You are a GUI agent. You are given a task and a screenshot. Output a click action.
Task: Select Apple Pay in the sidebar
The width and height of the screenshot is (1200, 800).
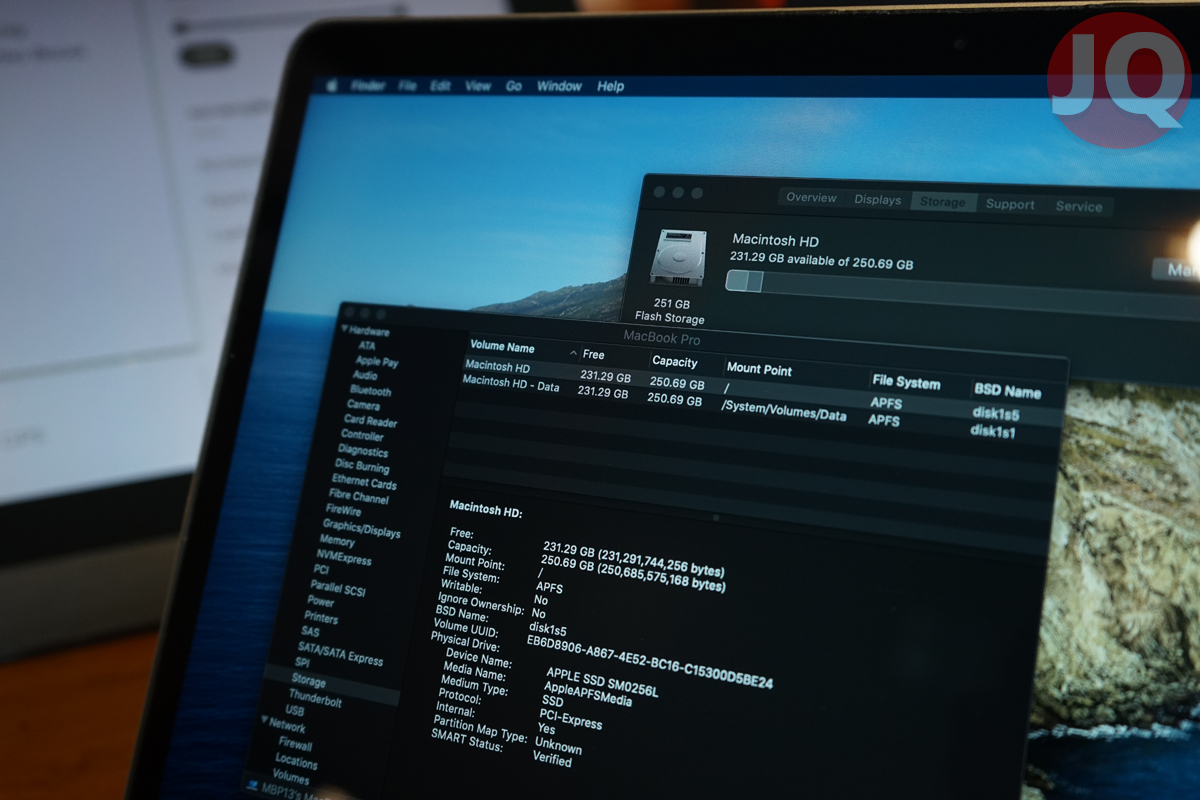point(376,361)
